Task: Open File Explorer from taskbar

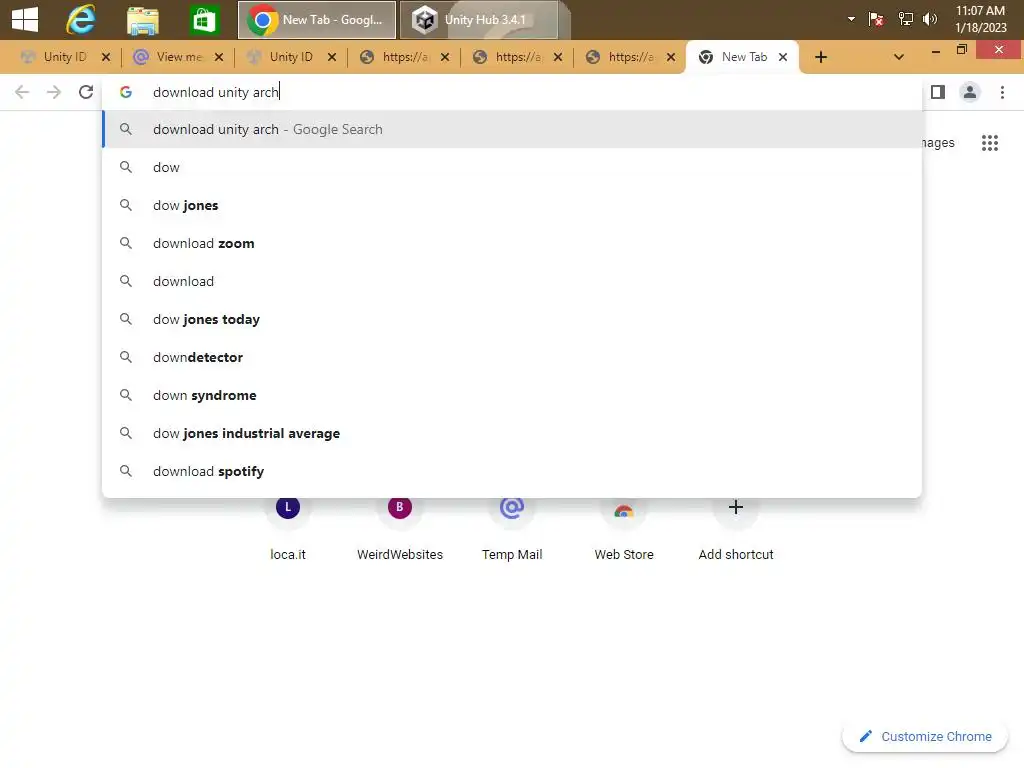Action: click(x=143, y=20)
